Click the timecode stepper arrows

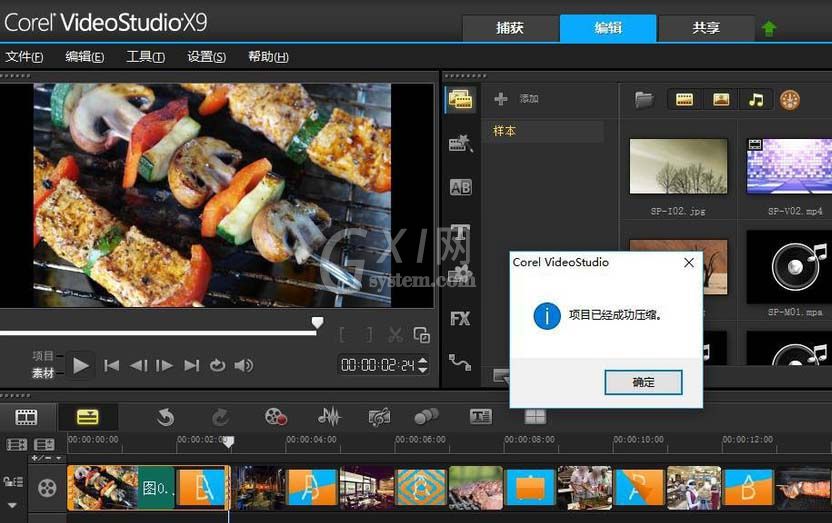coord(423,365)
